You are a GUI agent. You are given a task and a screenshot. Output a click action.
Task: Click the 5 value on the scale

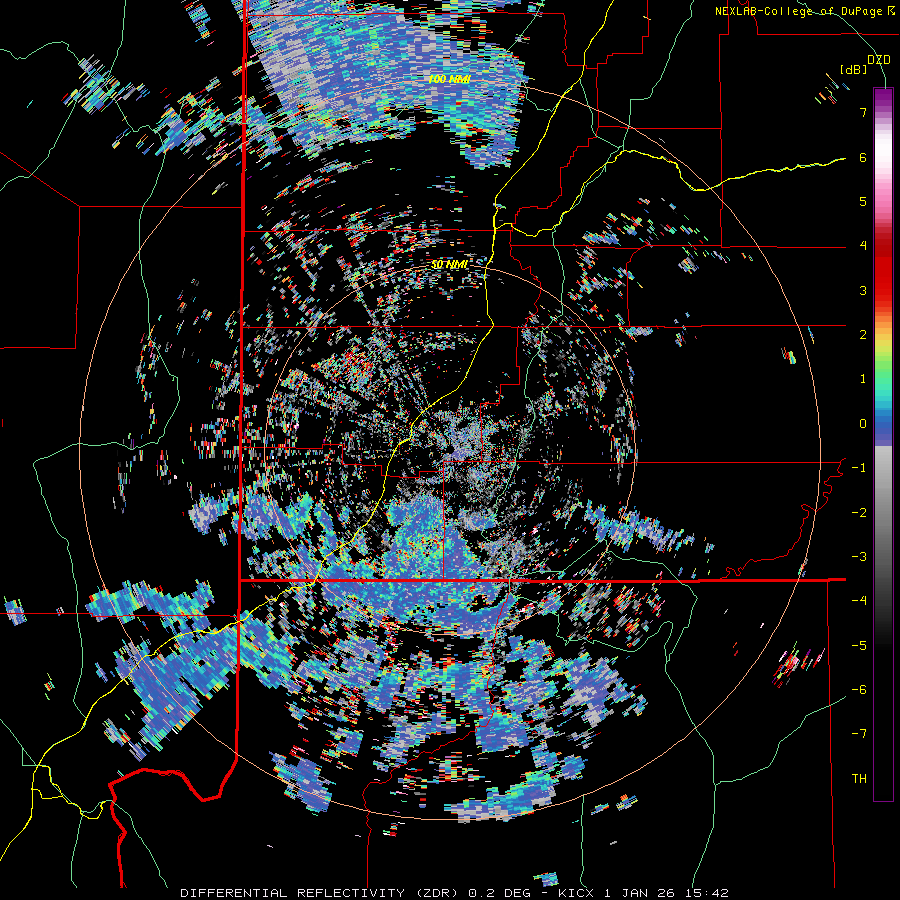point(863,201)
